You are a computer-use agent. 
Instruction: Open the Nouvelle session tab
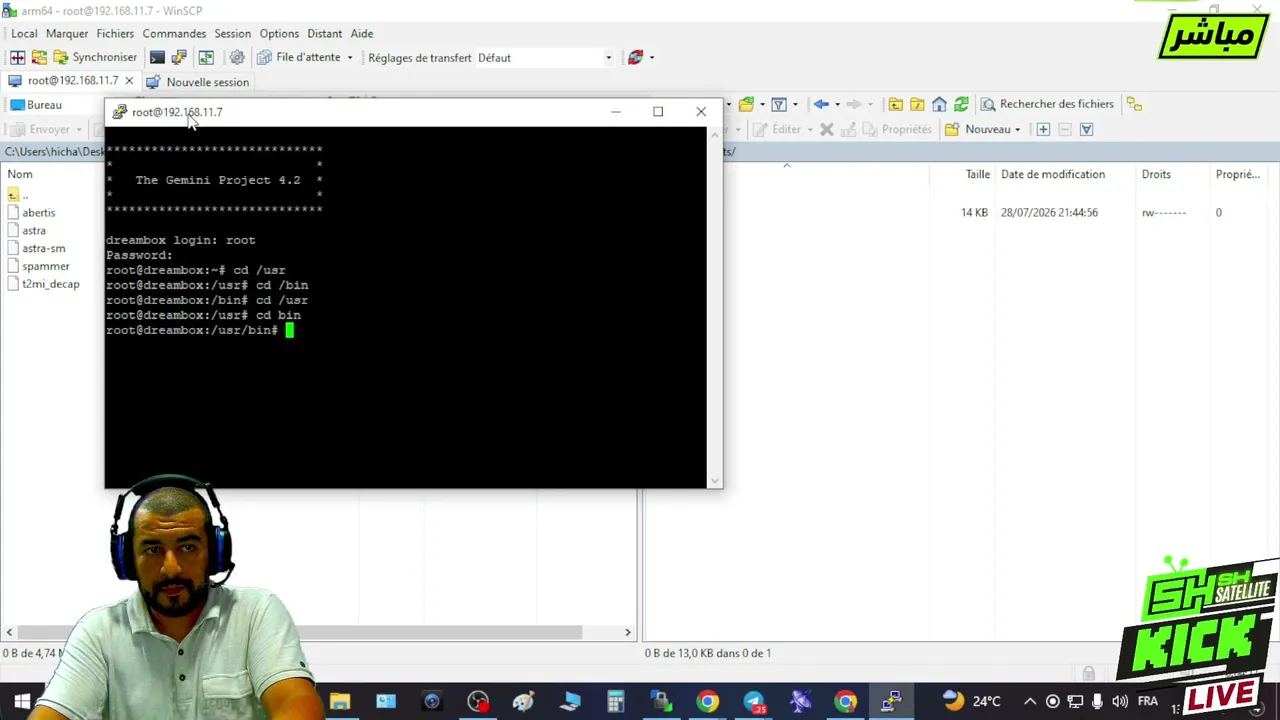tap(198, 82)
